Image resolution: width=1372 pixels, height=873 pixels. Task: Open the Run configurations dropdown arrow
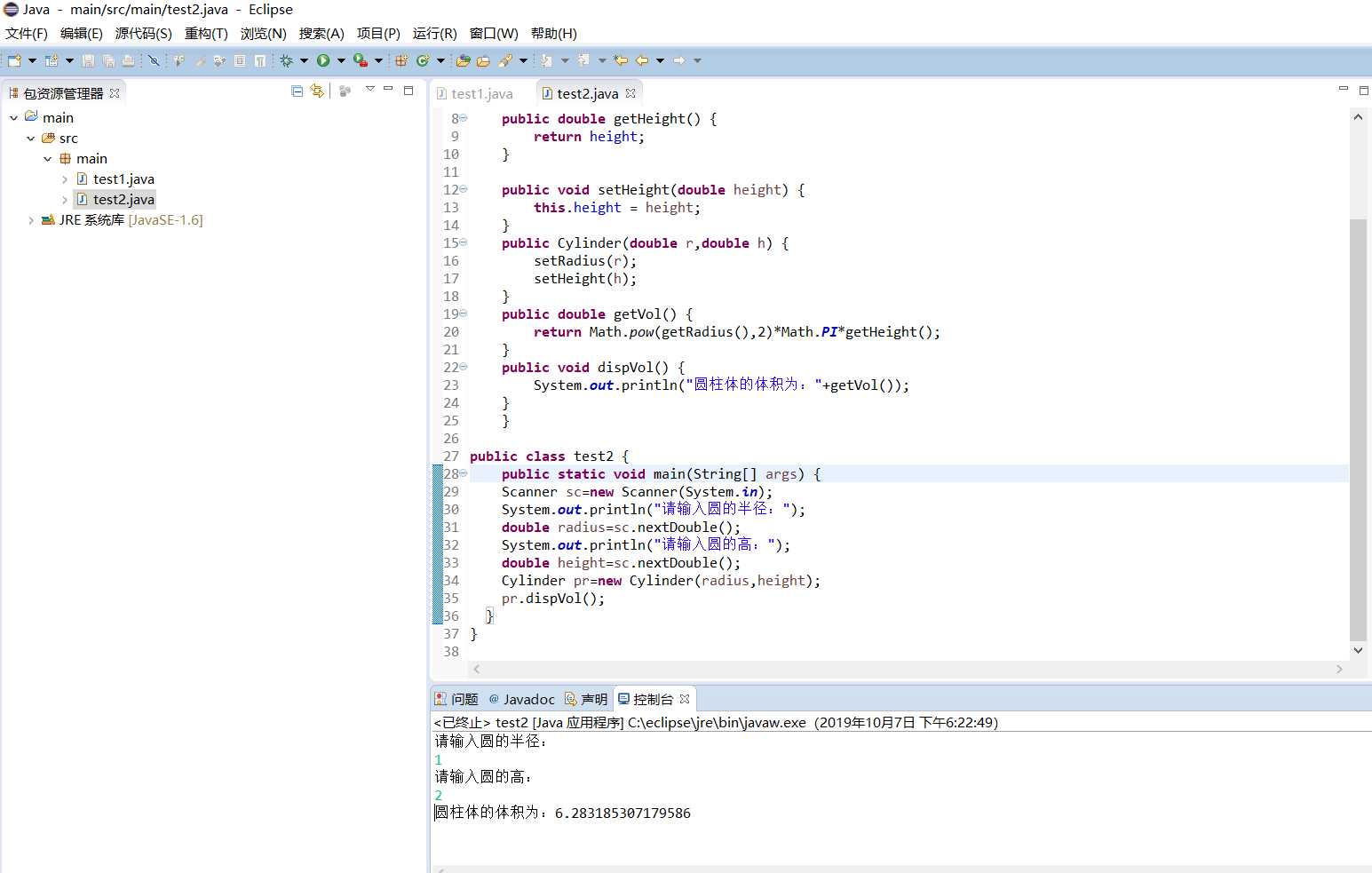tap(341, 60)
